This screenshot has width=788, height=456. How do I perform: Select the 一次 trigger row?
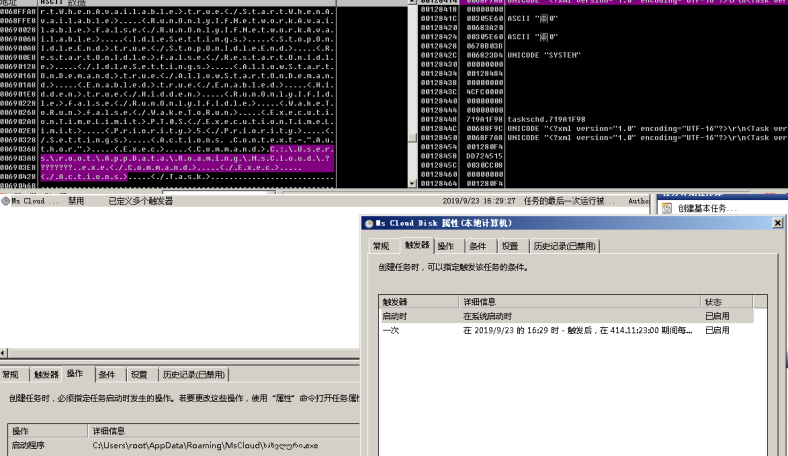tap(566, 330)
